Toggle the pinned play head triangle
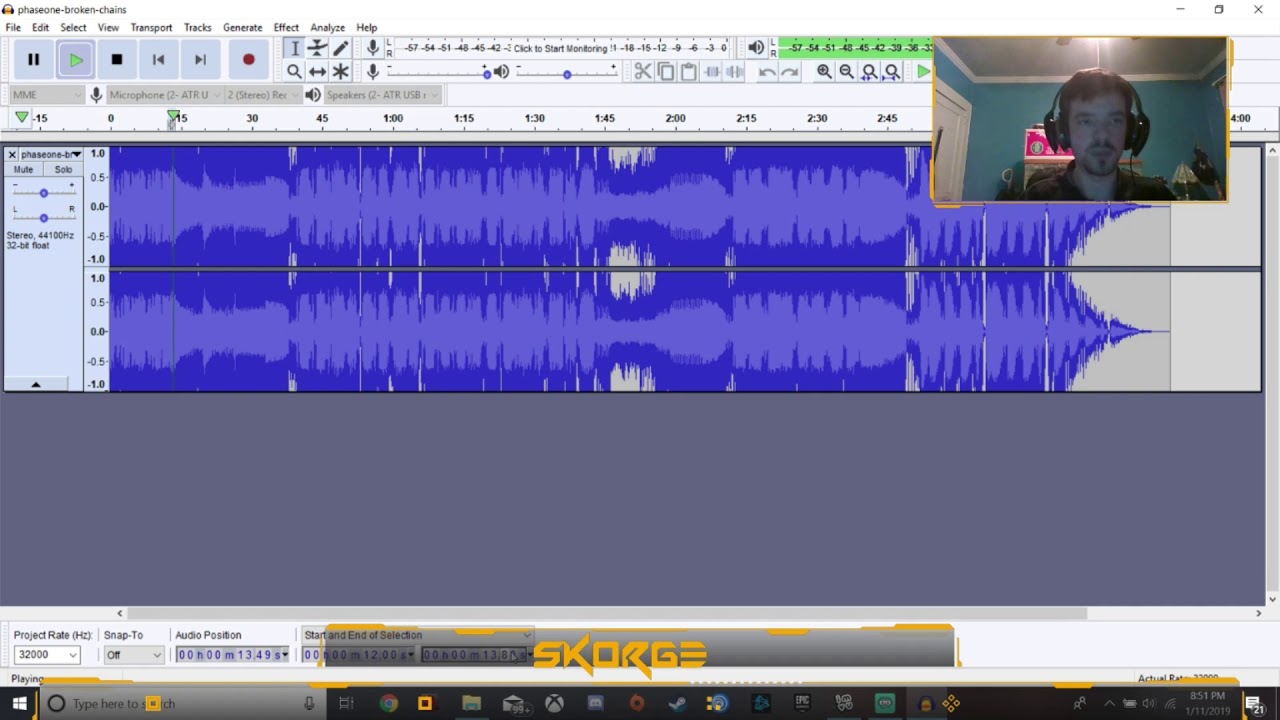 click(x=21, y=118)
